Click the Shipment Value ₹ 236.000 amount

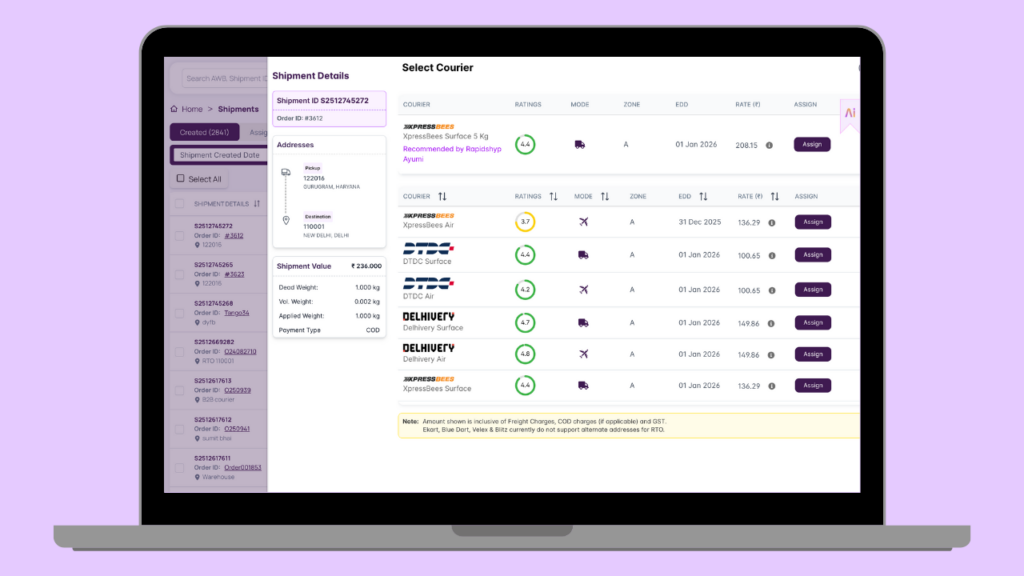(x=366, y=266)
